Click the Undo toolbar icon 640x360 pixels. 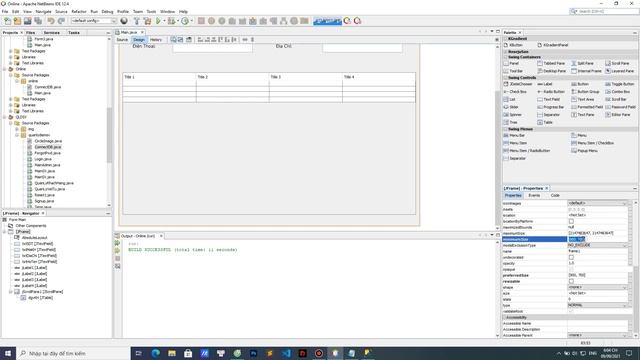point(51,21)
